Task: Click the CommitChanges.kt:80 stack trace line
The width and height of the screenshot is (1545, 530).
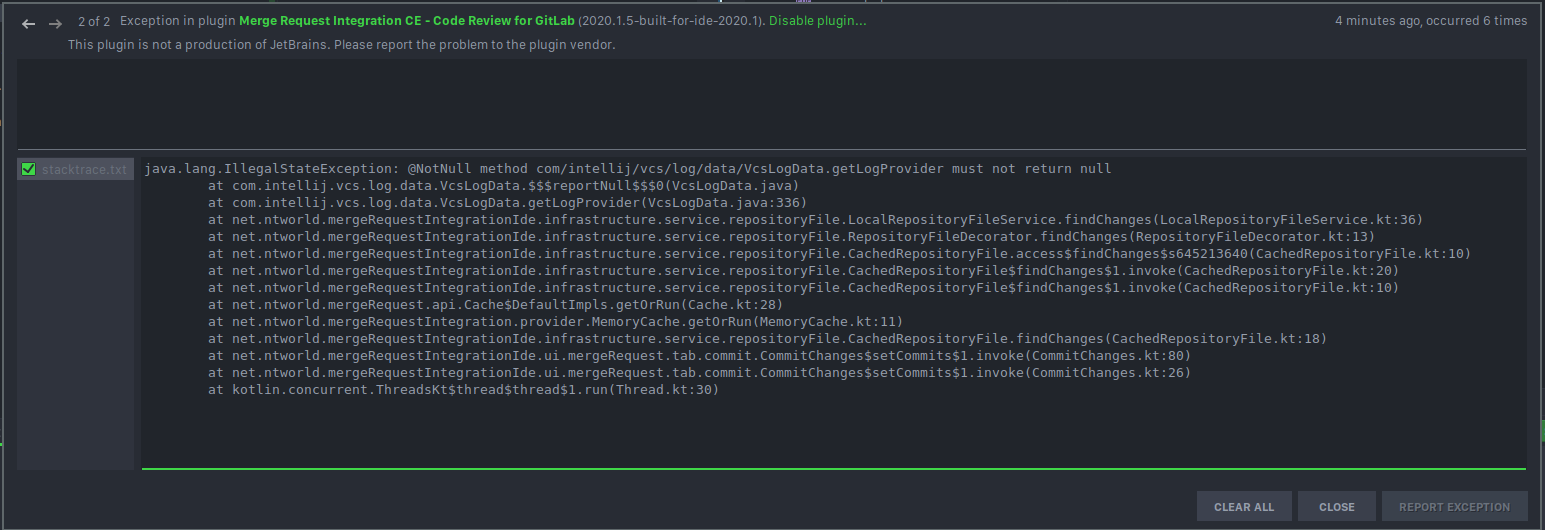Action: (x=699, y=356)
